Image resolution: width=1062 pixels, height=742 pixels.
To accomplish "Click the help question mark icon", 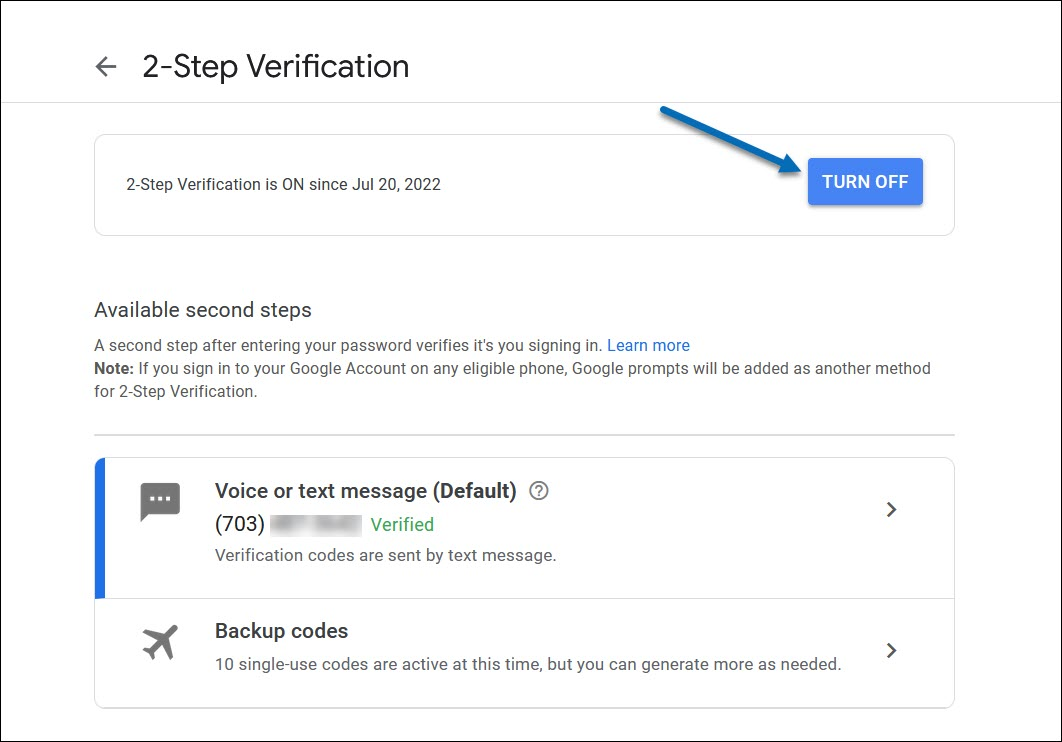I will [x=539, y=491].
